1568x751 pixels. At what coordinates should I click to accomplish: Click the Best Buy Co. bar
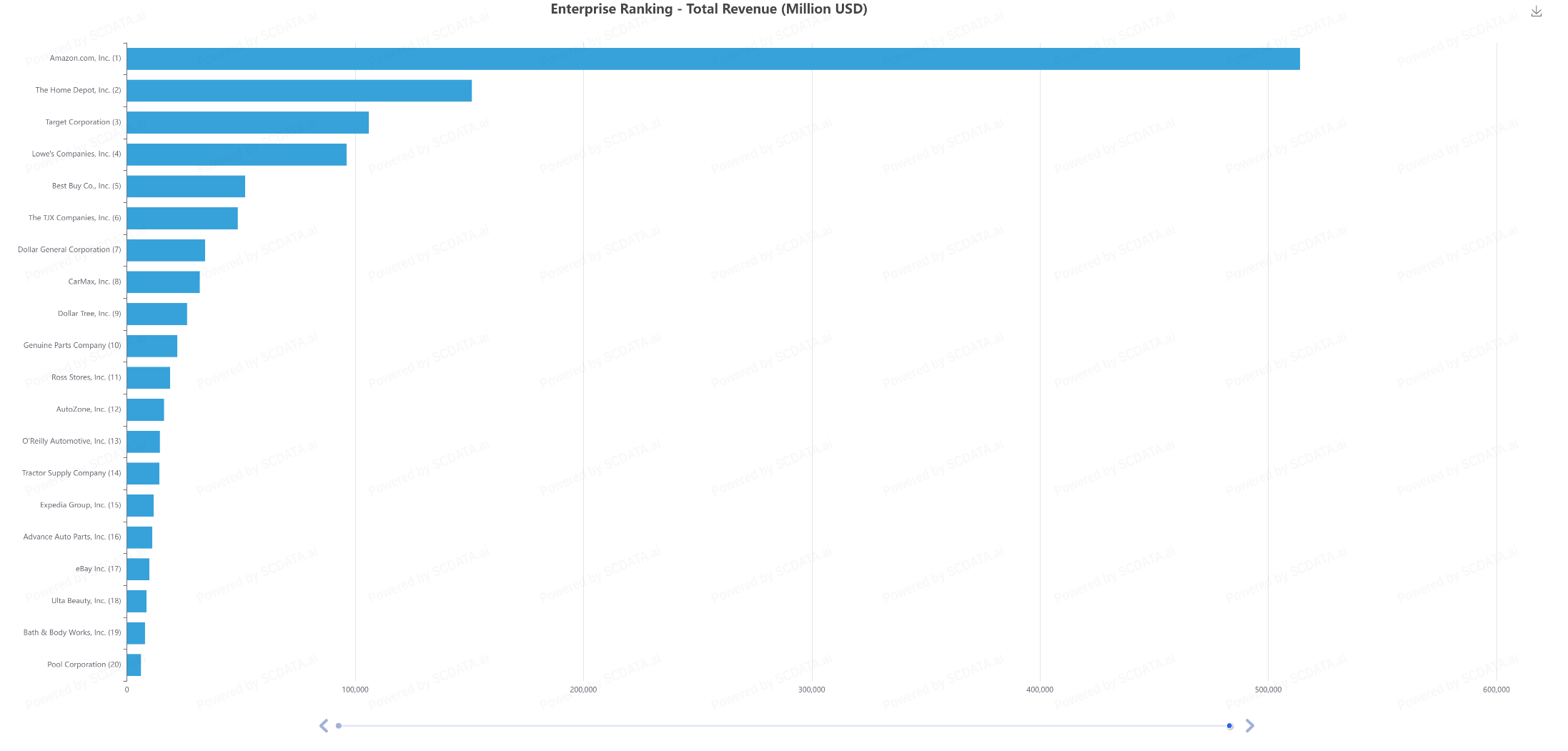(186, 186)
